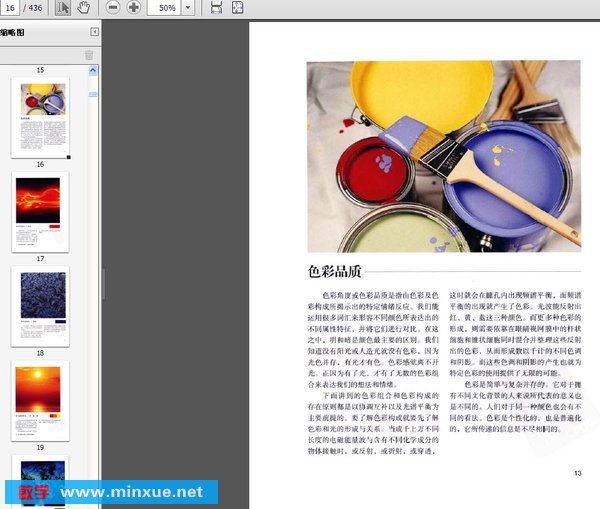Activate the Hand pan tool

(83, 8)
